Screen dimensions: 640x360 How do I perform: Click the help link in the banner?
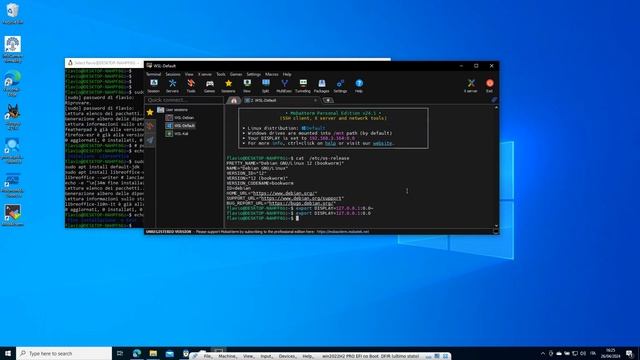pos(330,143)
